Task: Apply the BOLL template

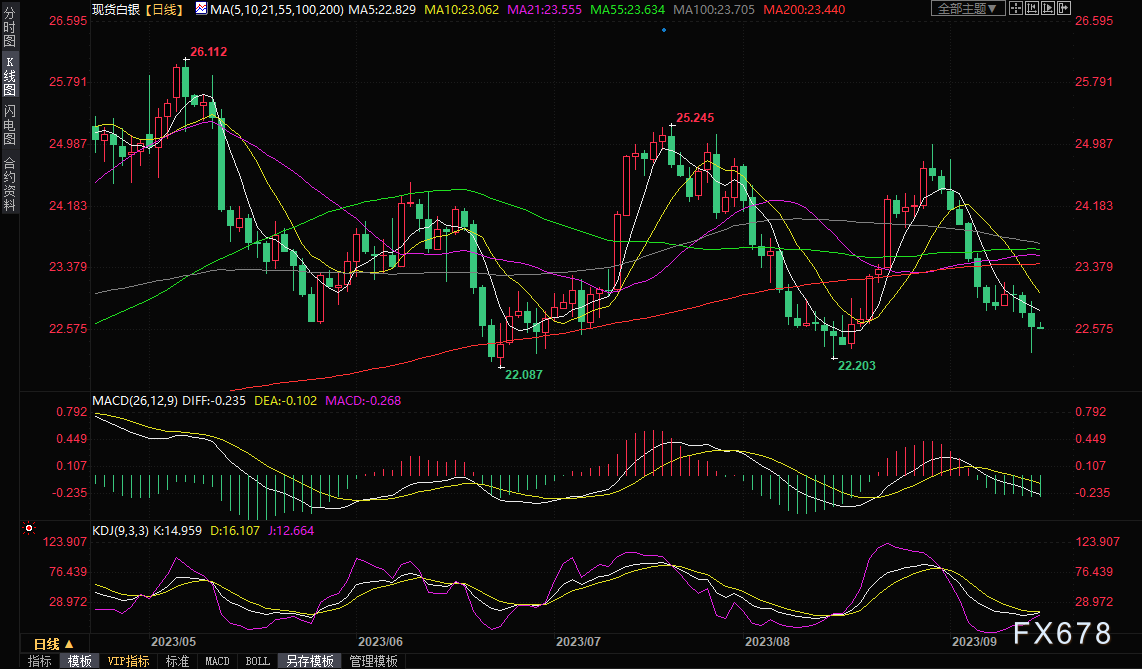Action: (x=257, y=661)
